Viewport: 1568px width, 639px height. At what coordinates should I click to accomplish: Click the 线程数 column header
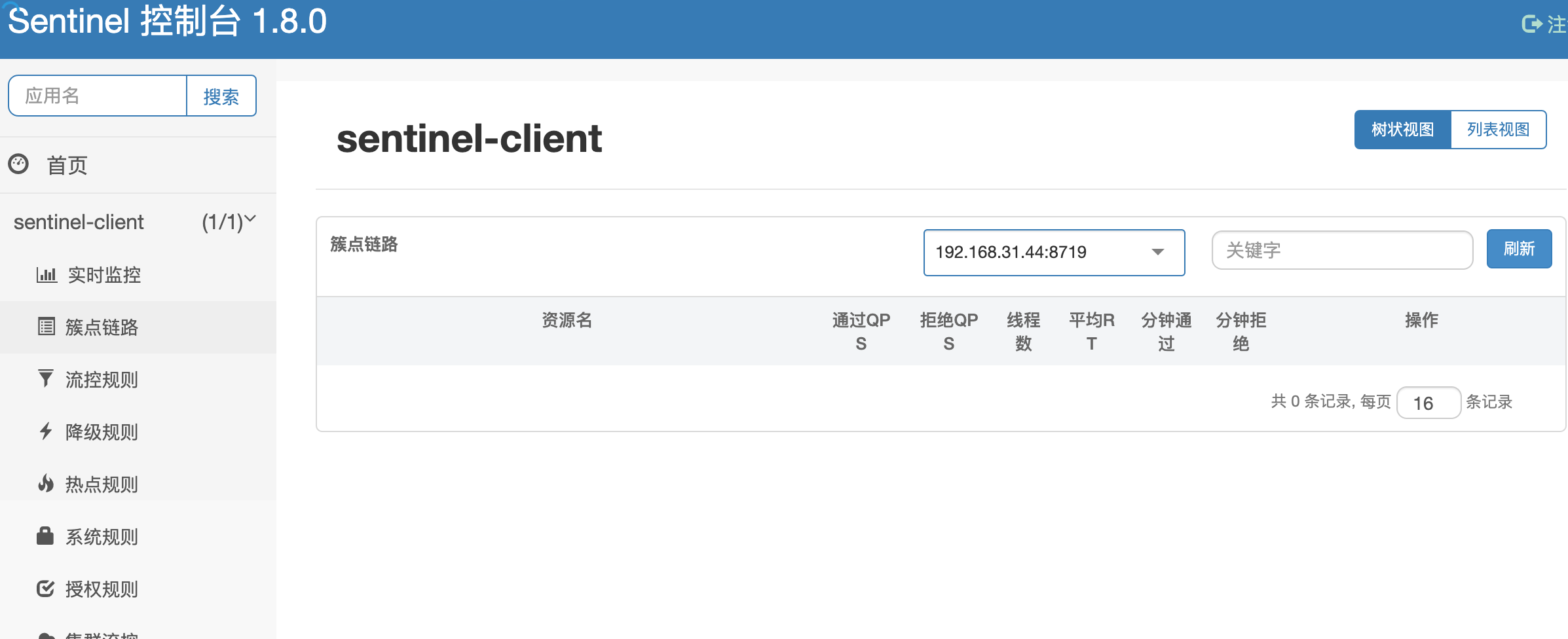(1024, 331)
